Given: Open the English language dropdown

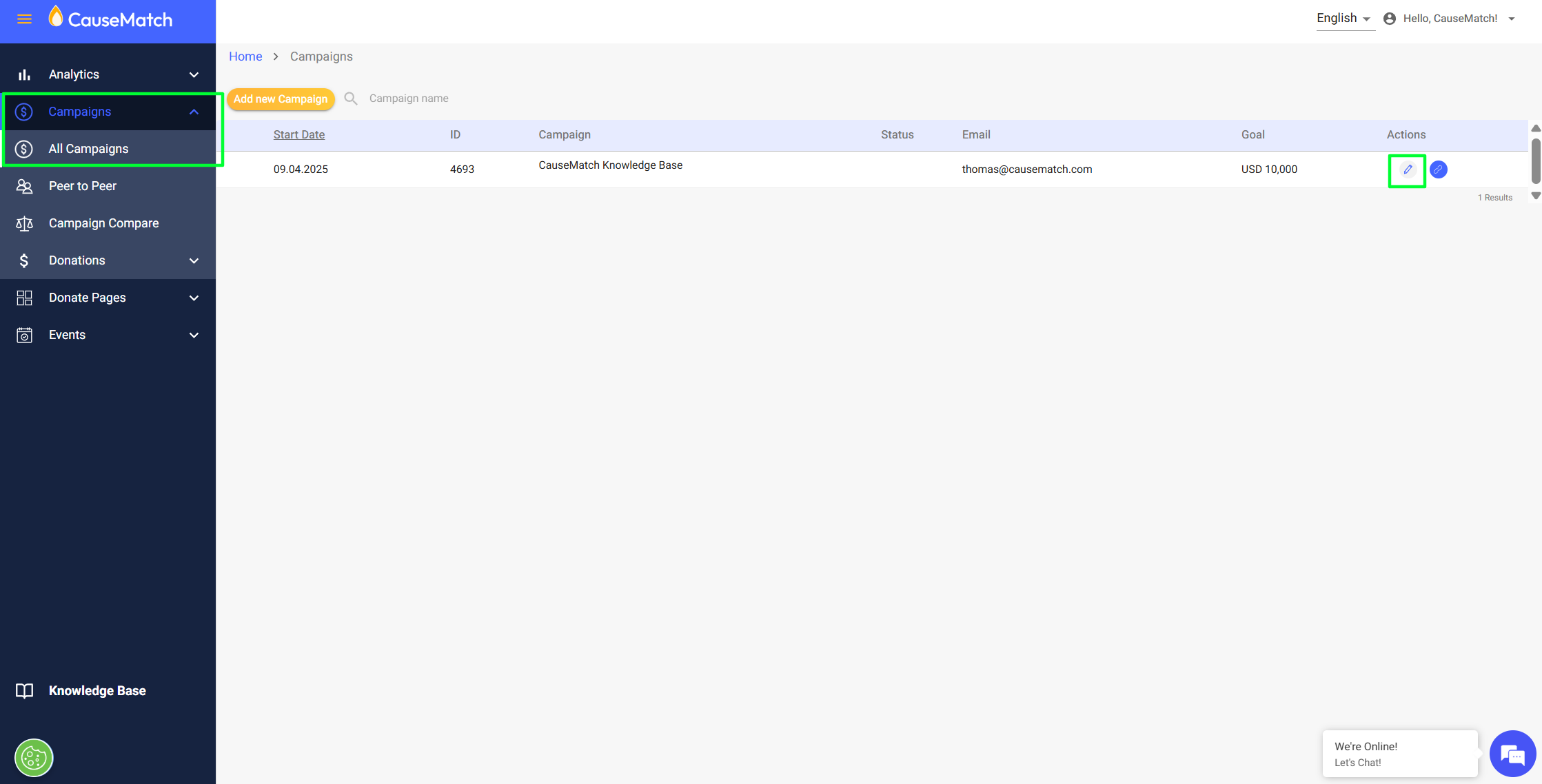Looking at the screenshot, I should [1343, 19].
